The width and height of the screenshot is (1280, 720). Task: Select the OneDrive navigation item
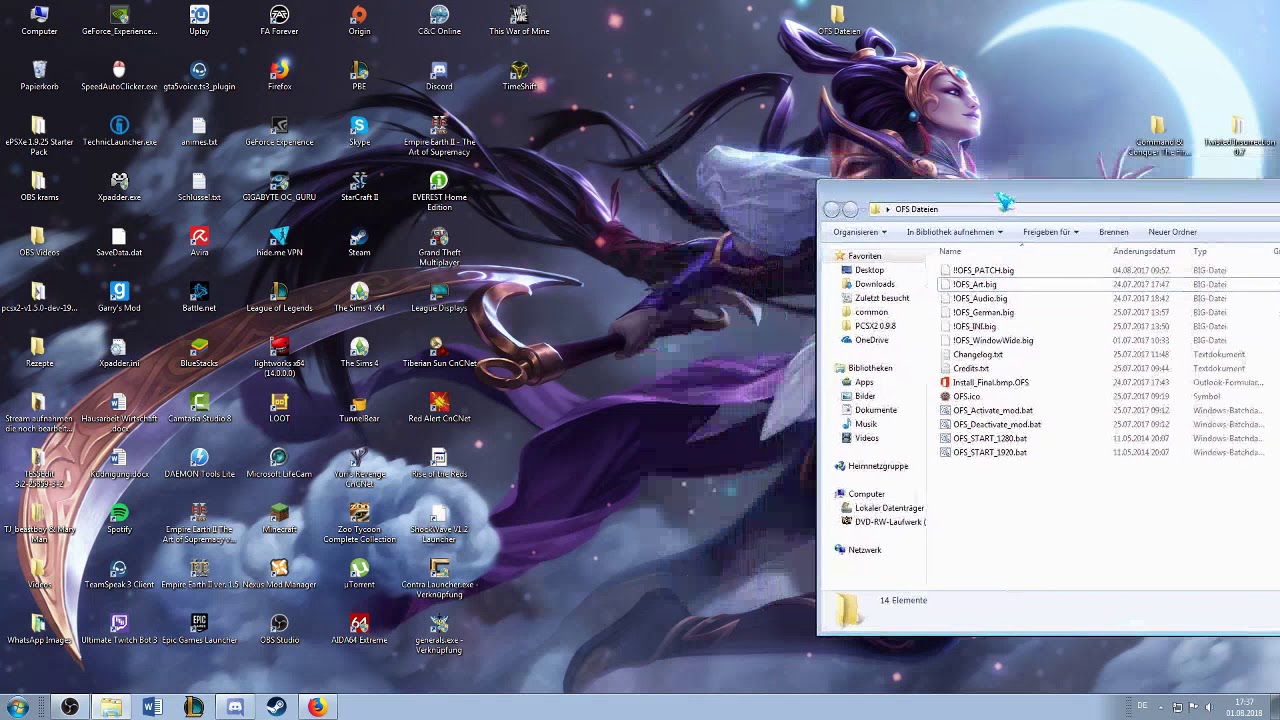(871, 340)
